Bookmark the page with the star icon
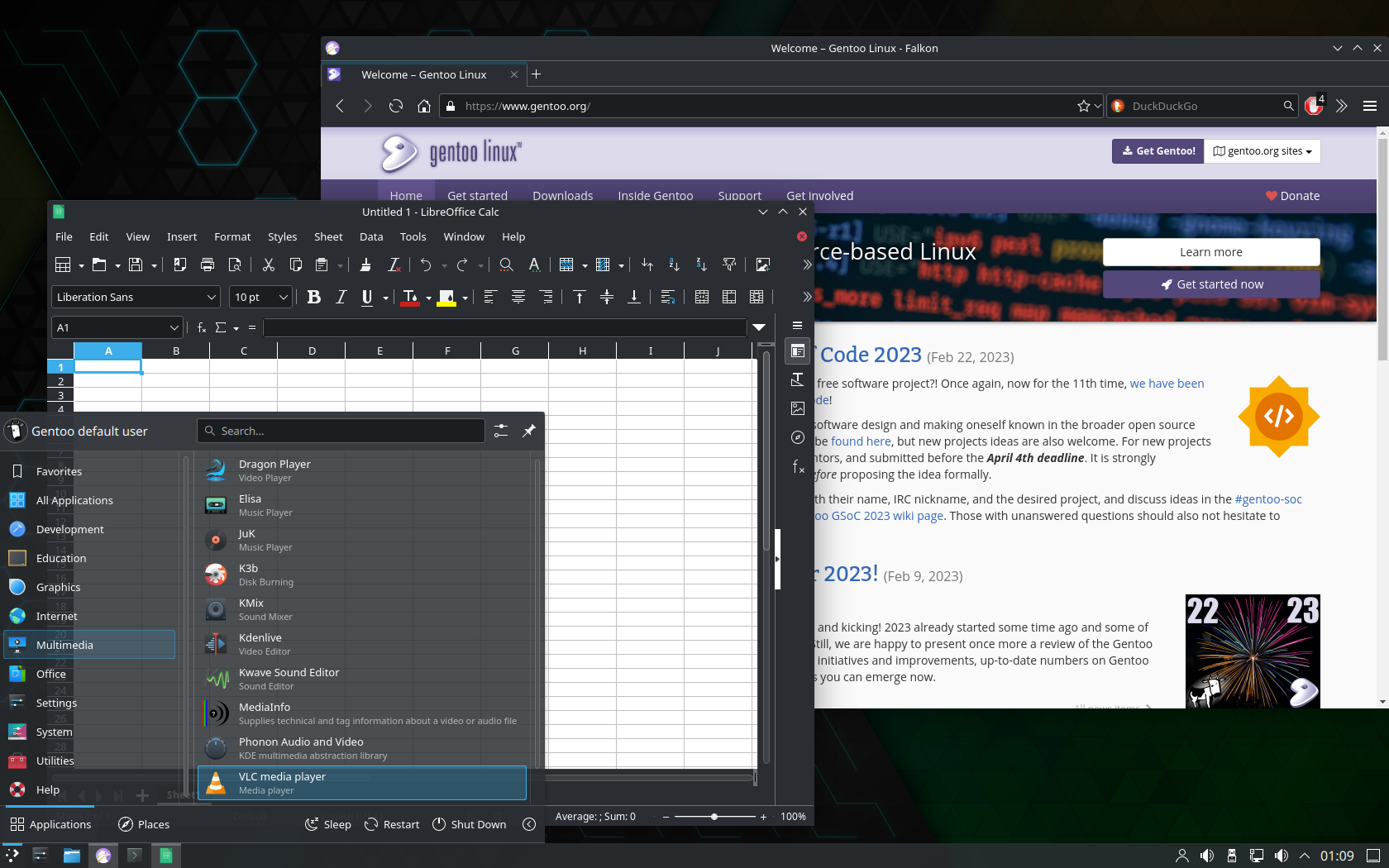The image size is (1389, 868). 1084,106
